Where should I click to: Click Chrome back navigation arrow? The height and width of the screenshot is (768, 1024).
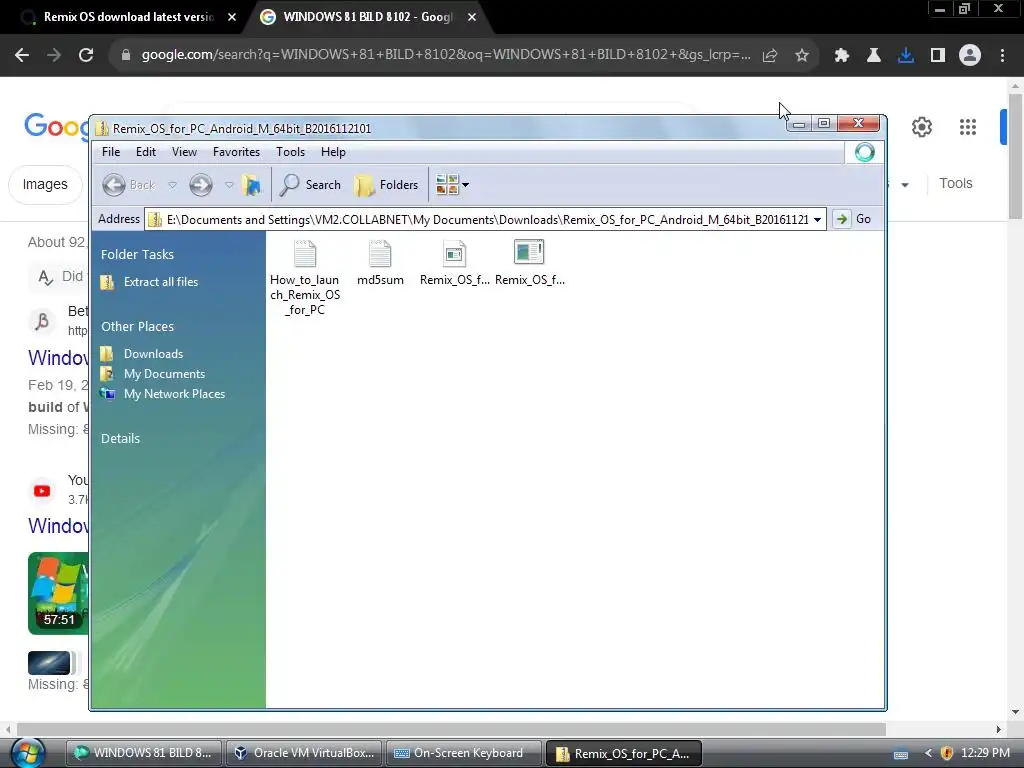(x=22, y=56)
